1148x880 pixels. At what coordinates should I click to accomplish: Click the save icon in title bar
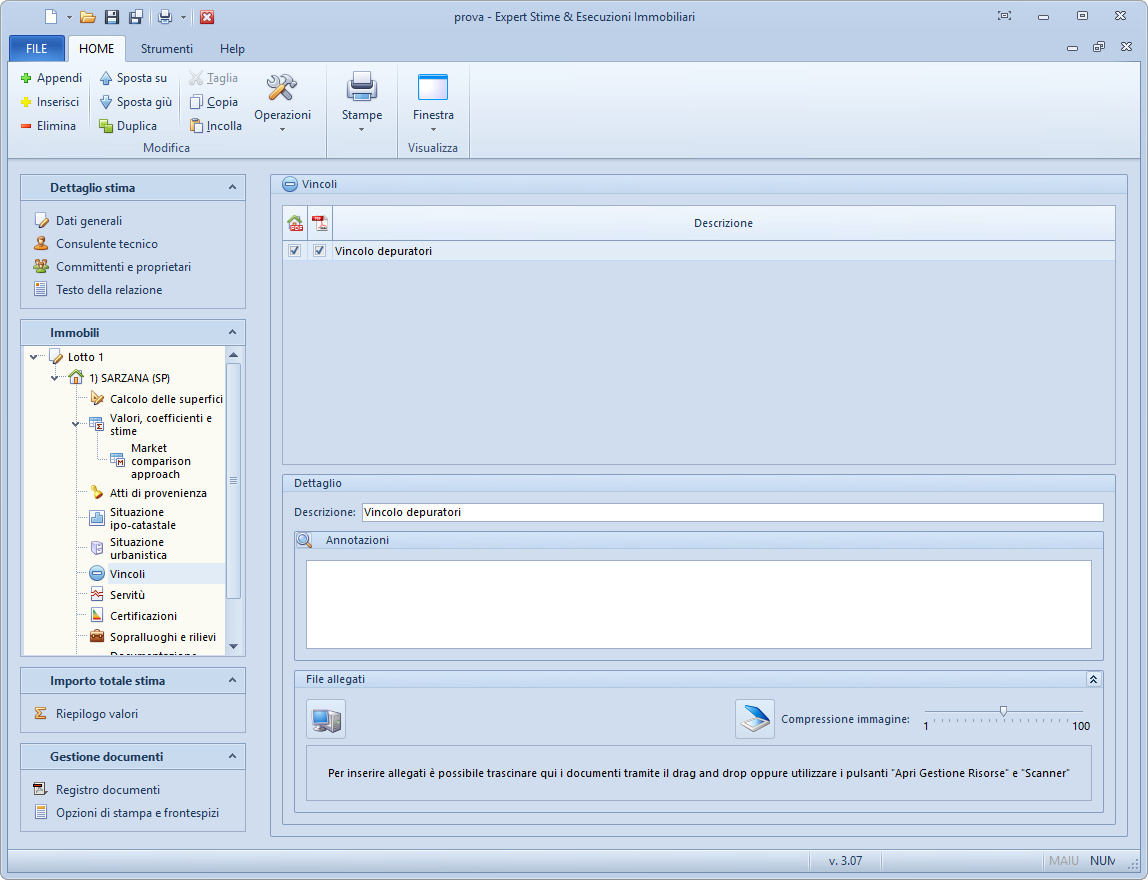pos(112,17)
